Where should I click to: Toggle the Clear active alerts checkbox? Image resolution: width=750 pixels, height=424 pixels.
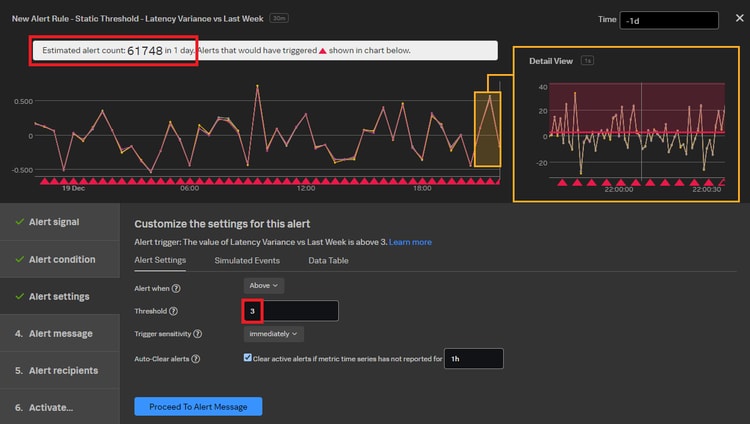[x=248, y=358]
